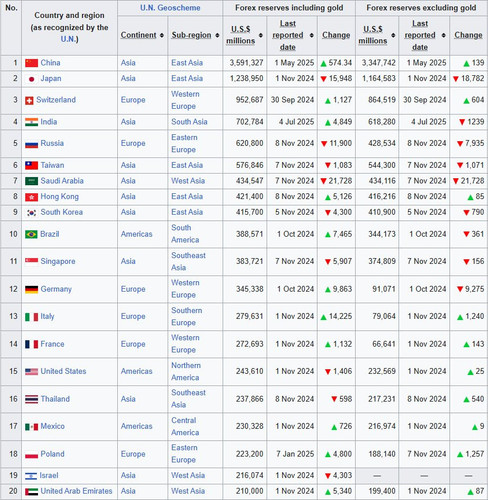Follow Southern Europe link in Italy row

point(187,316)
